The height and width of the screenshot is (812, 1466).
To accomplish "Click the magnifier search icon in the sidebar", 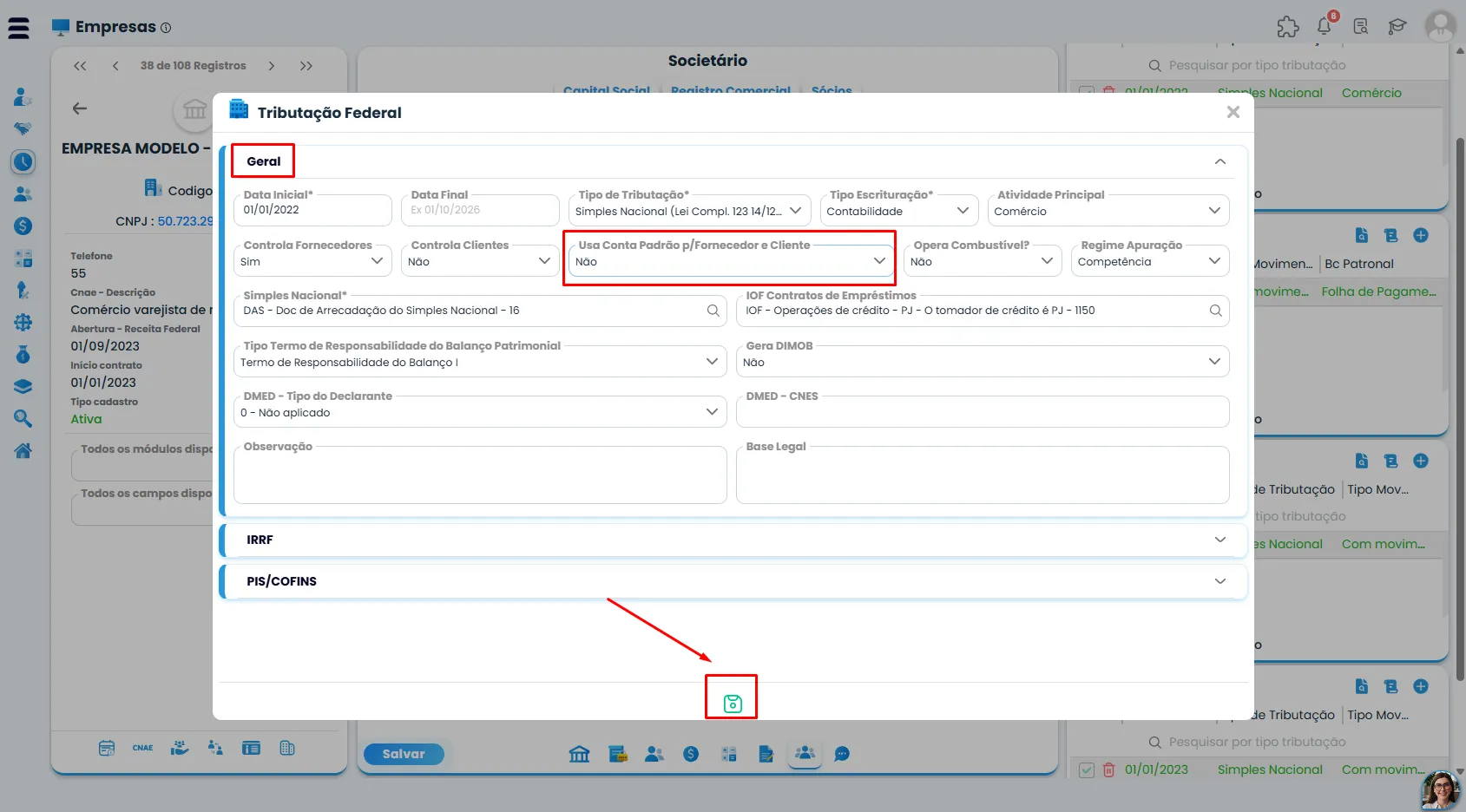I will click(23, 418).
